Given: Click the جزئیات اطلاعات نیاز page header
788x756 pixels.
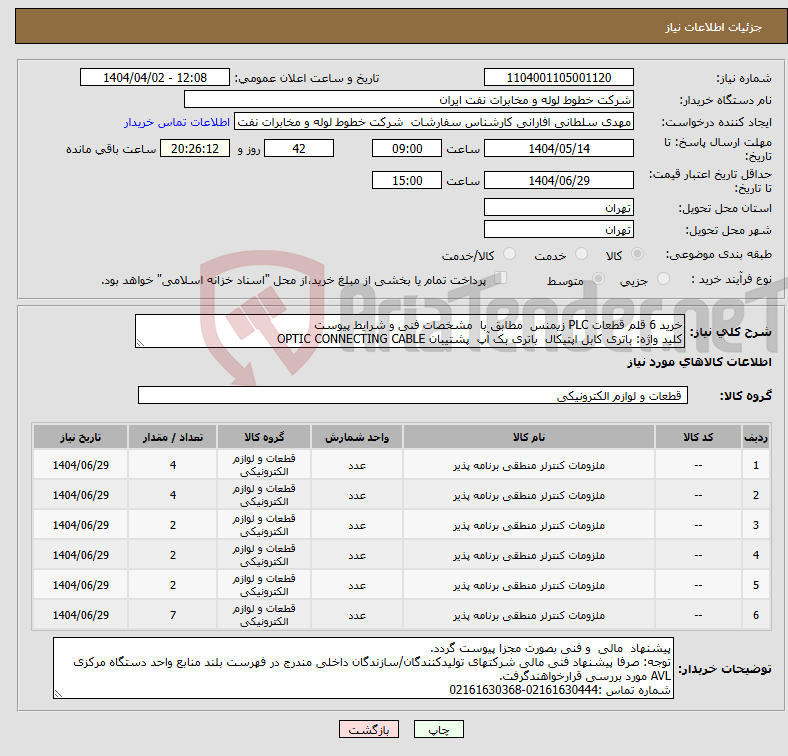Looking at the screenshot, I should click(x=714, y=27).
